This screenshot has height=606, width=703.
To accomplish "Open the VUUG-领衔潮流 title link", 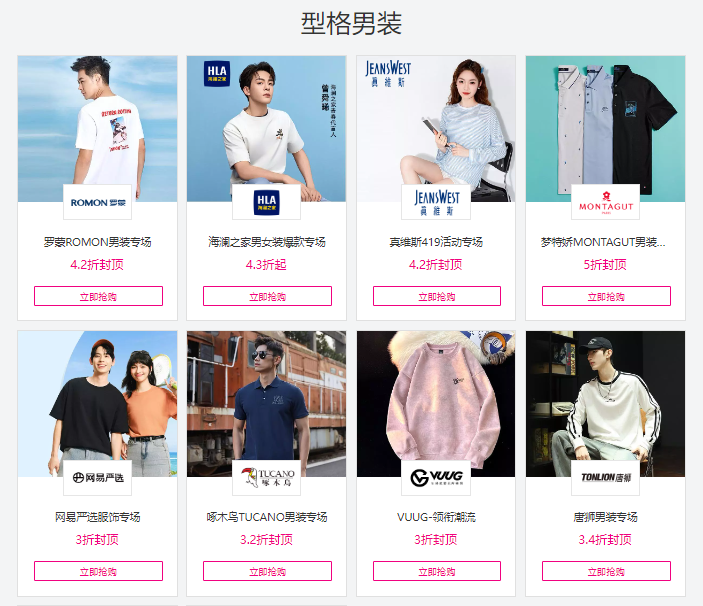I will tap(436, 517).
